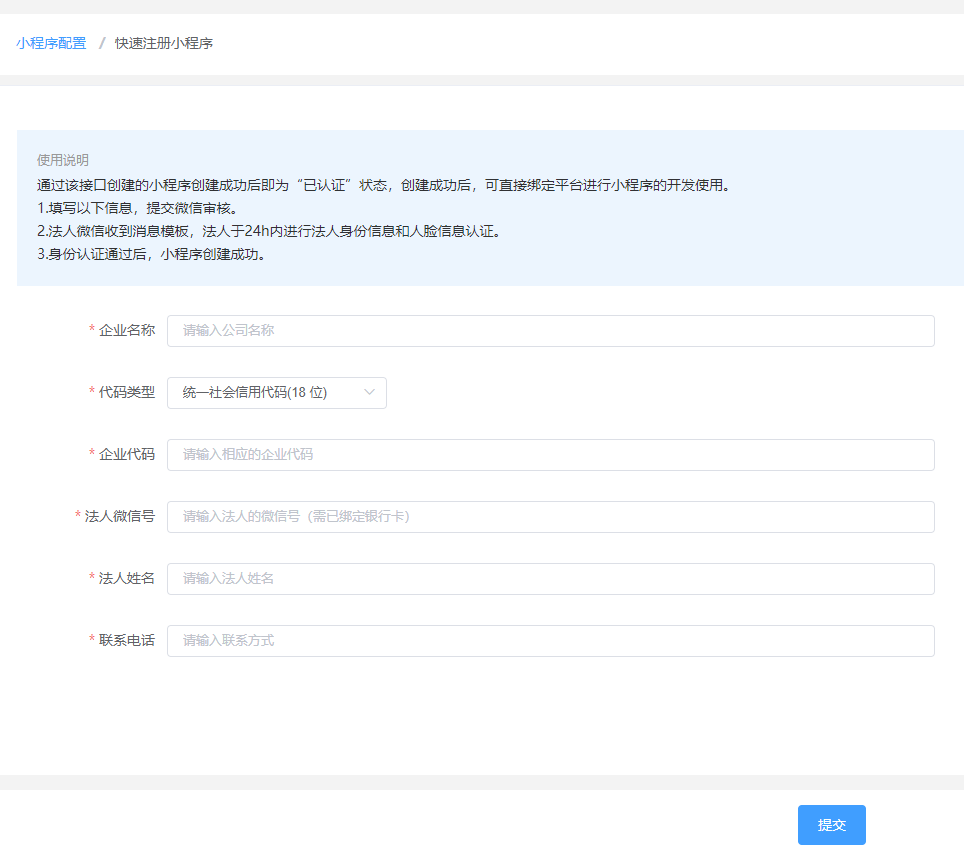Click the 代码类型 field label
This screenshot has height=846, width=964.
[126, 393]
